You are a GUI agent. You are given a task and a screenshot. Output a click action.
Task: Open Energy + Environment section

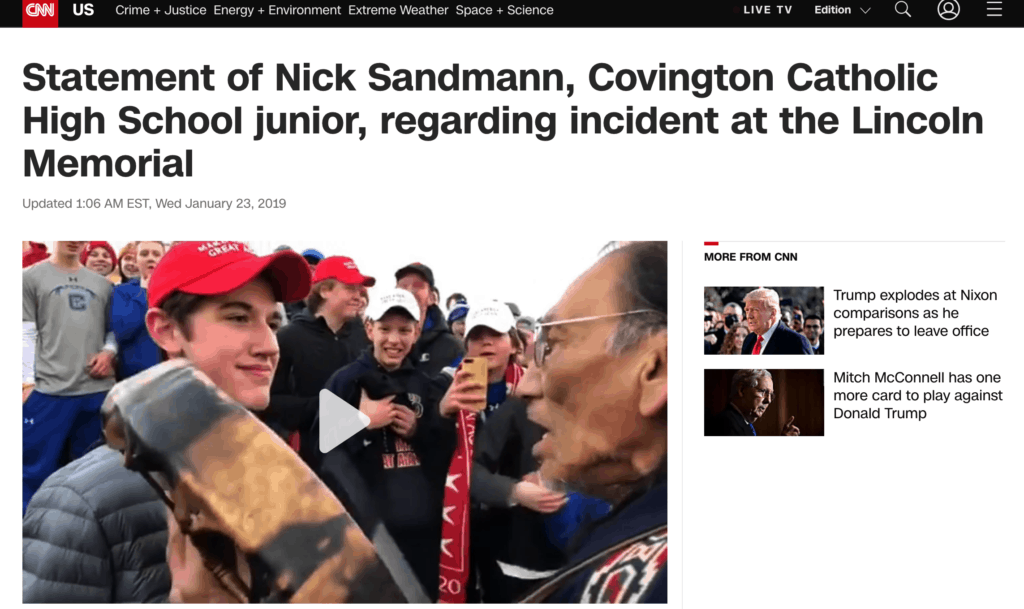pos(277,10)
